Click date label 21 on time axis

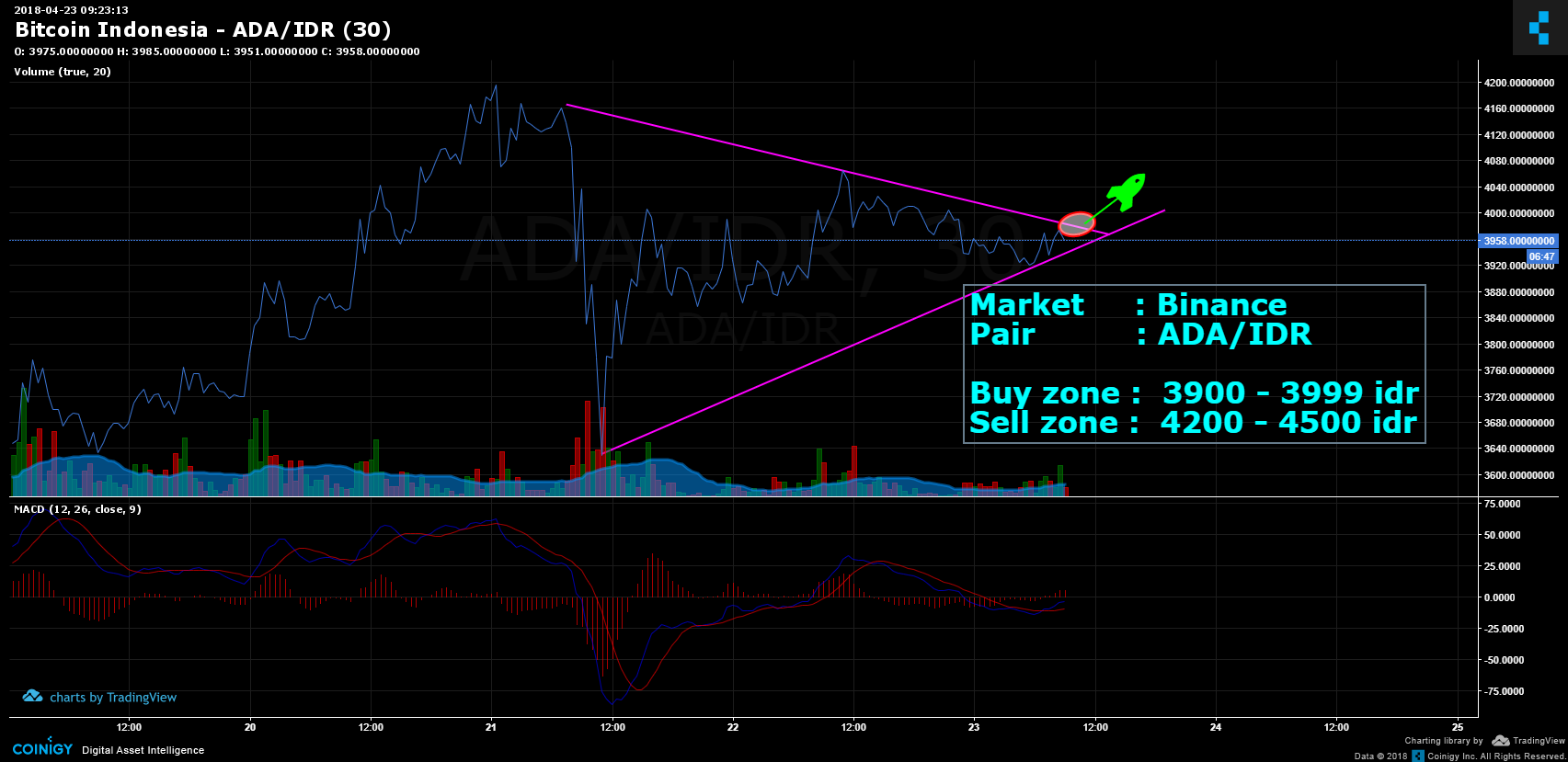point(491,727)
